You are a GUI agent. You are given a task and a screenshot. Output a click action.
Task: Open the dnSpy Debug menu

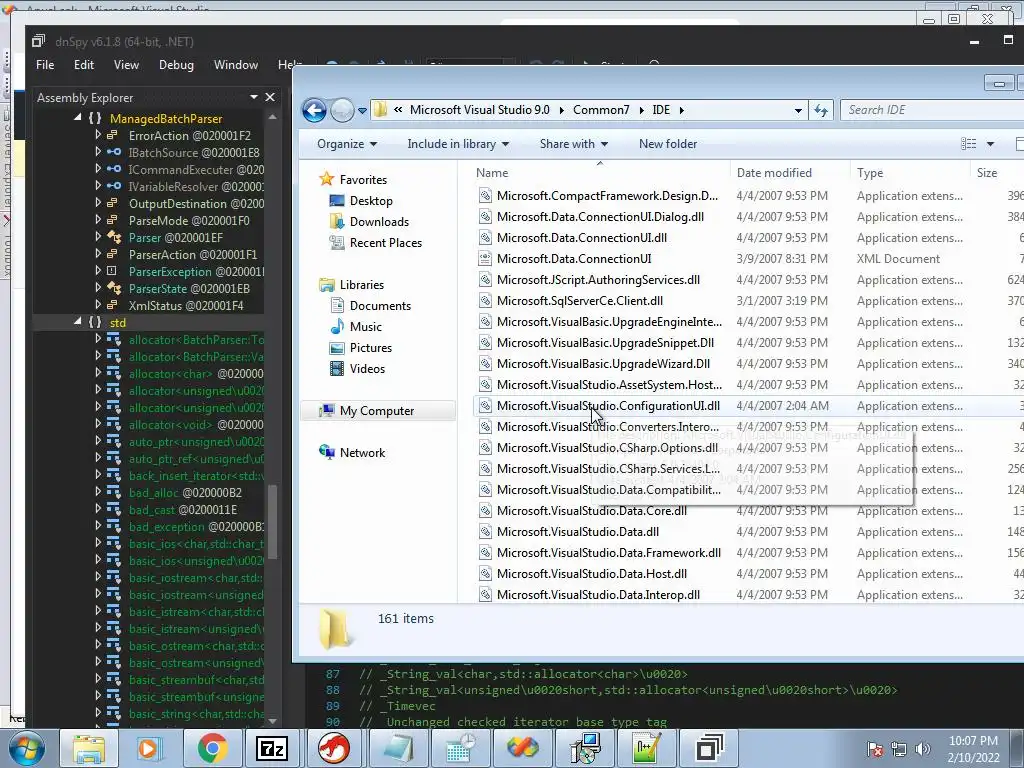(176, 65)
